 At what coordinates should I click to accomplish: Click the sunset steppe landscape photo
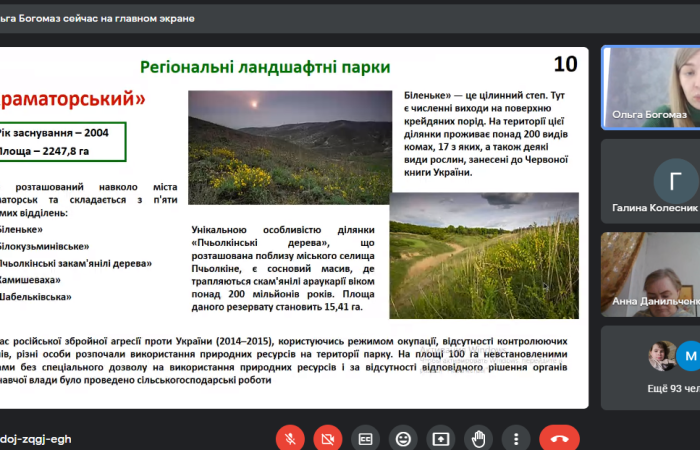[x=289, y=147]
